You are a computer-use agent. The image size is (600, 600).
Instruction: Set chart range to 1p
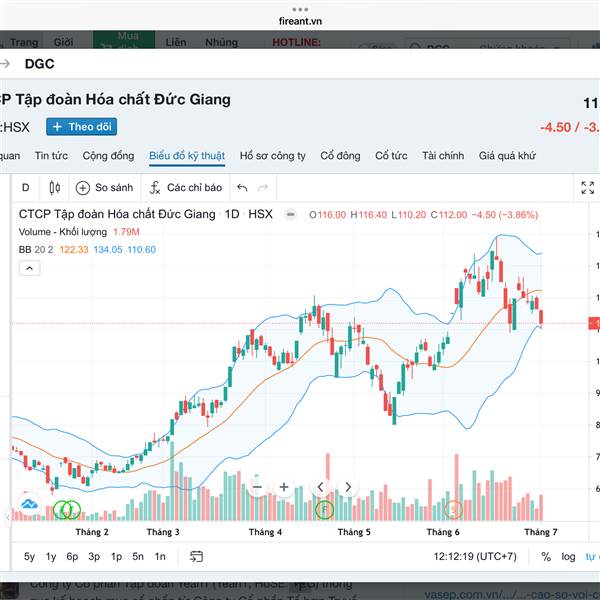point(116,556)
